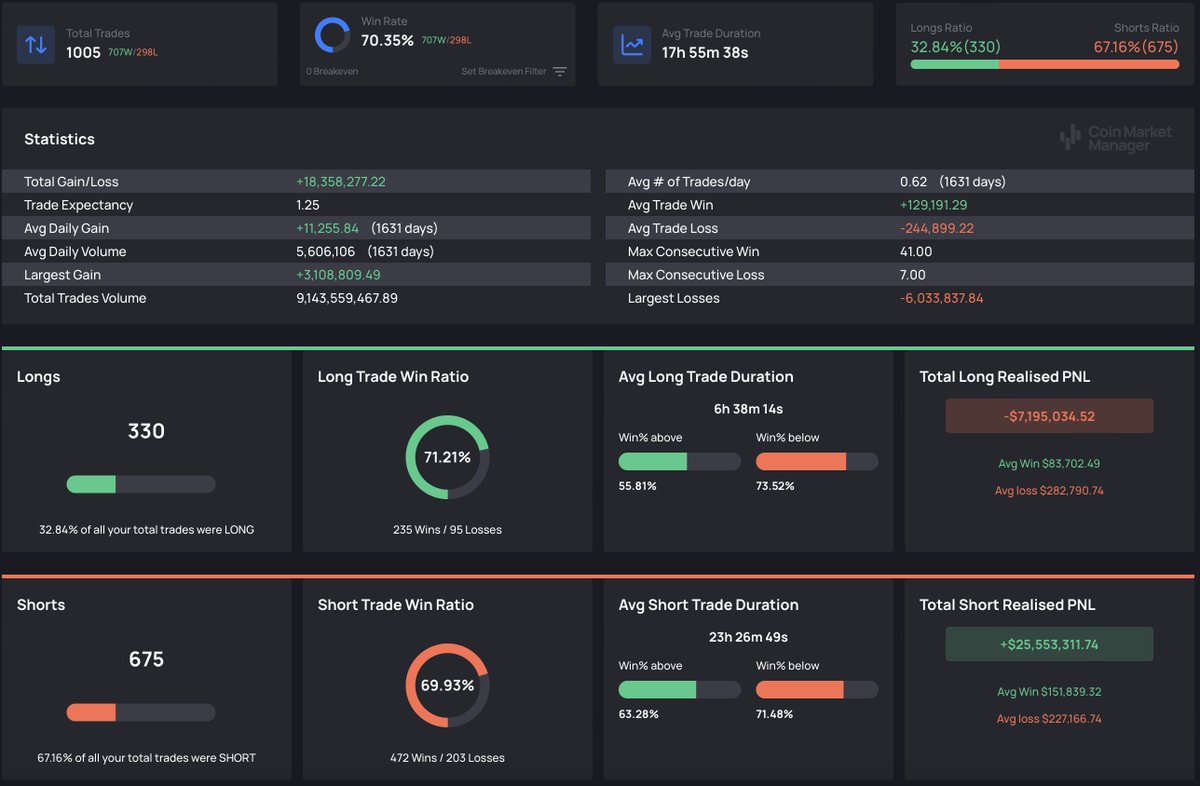This screenshot has height=786, width=1200.
Task: Click short Avg Win $151,839.32
Action: pos(1049,692)
